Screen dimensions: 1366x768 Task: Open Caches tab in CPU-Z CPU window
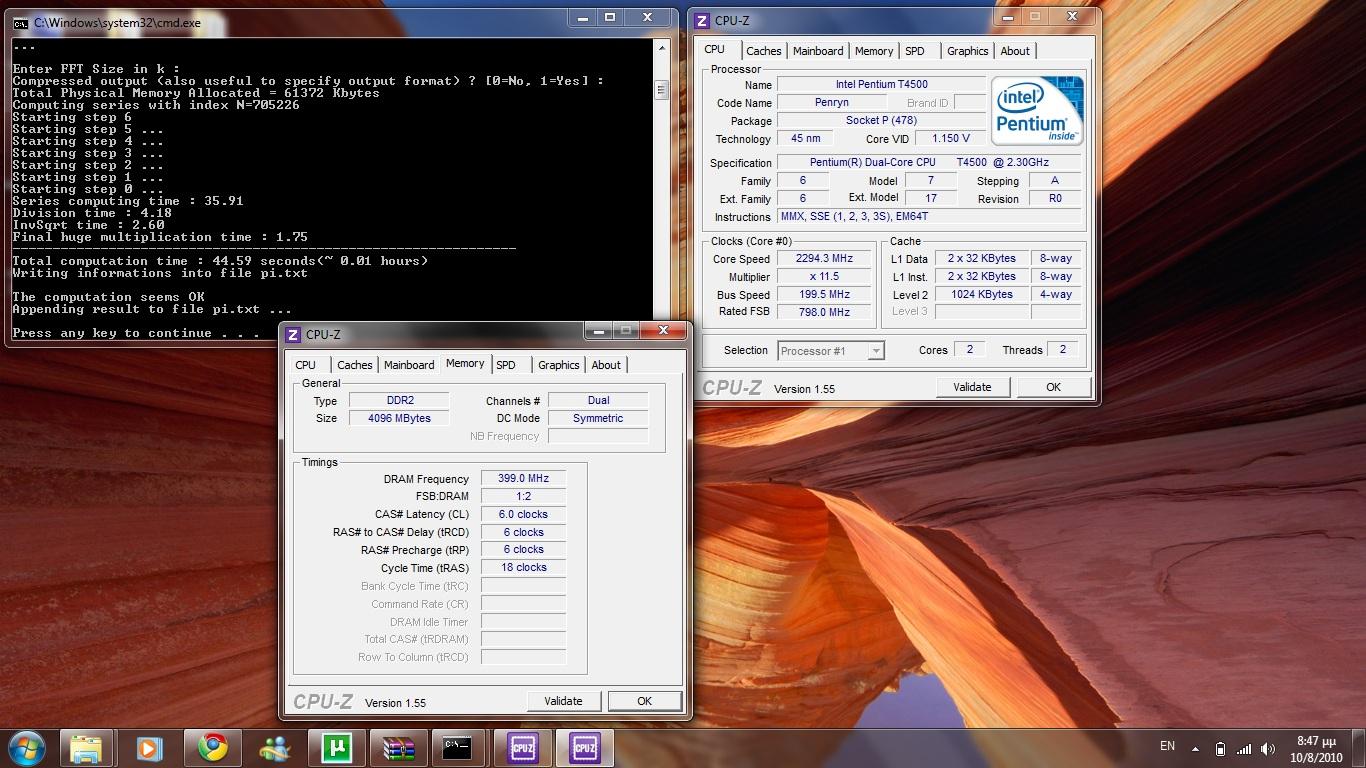tap(763, 51)
